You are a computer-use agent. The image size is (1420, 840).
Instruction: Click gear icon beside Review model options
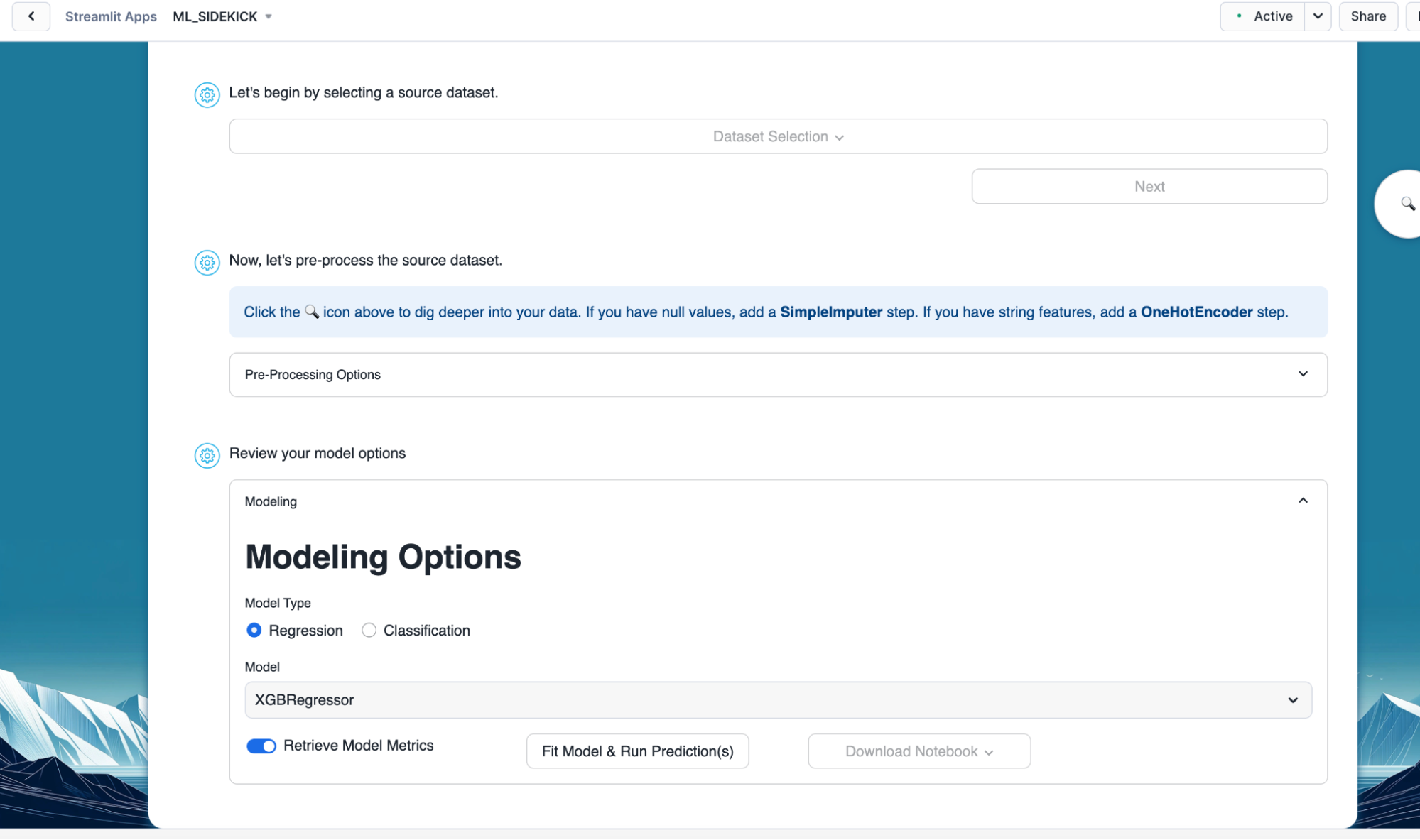(x=207, y=455)
